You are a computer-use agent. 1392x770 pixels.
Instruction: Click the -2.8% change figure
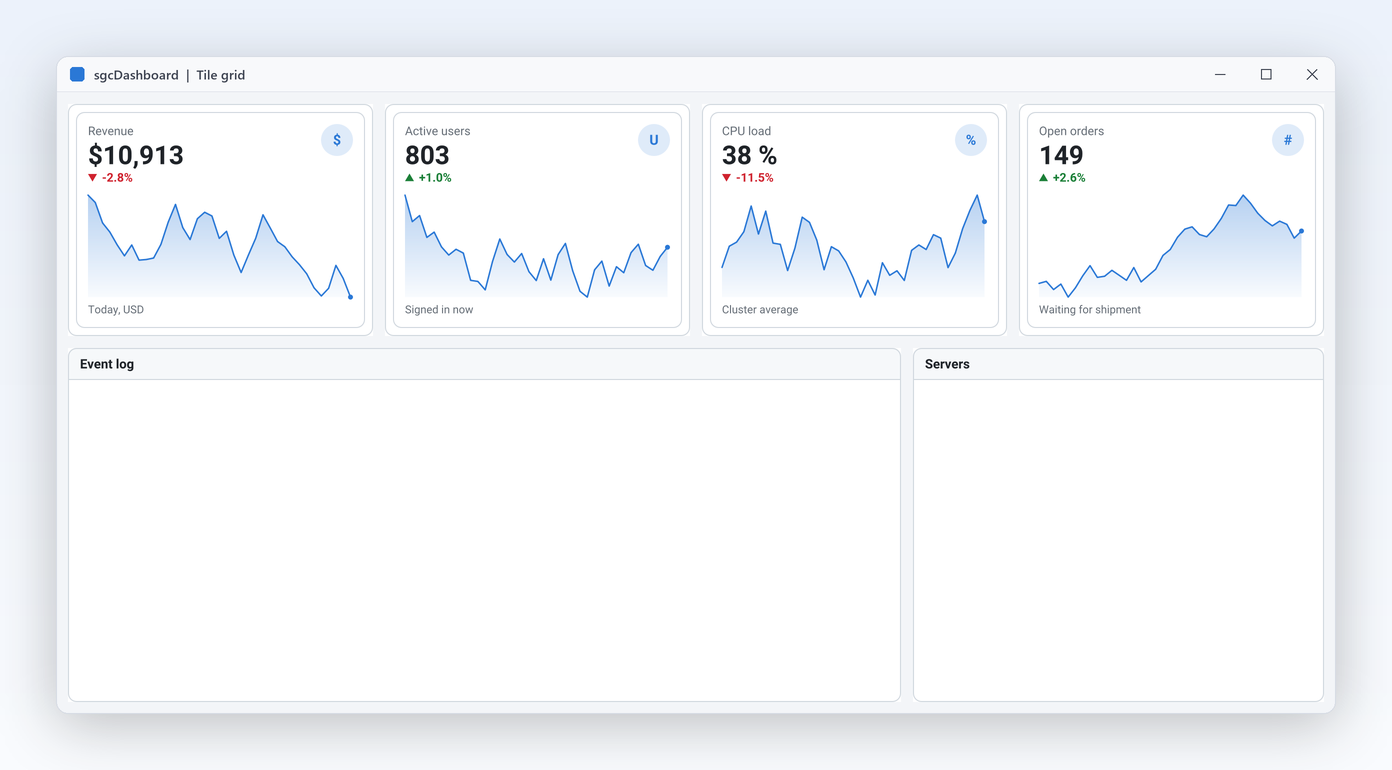[117, 178]
